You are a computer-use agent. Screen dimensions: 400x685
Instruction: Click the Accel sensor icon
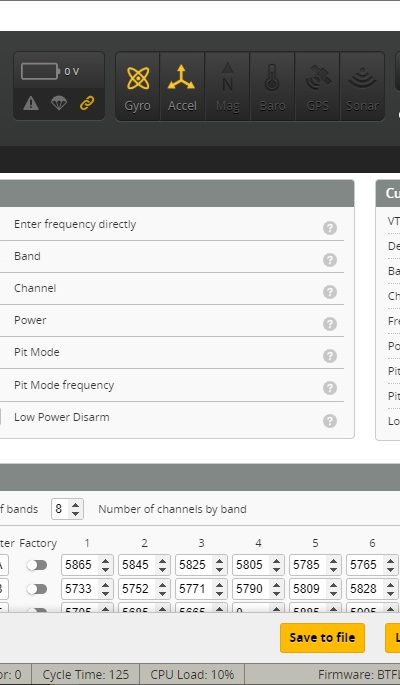182,86
